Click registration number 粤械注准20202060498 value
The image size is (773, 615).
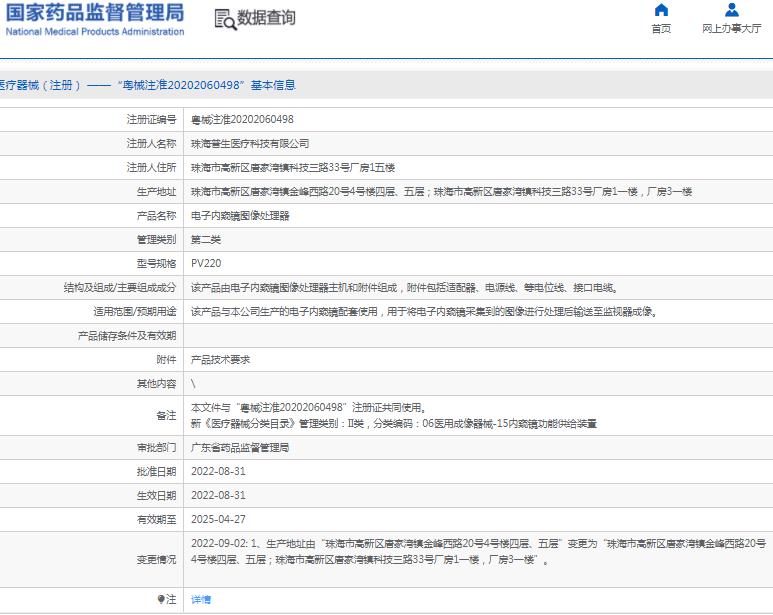(242, 119)
